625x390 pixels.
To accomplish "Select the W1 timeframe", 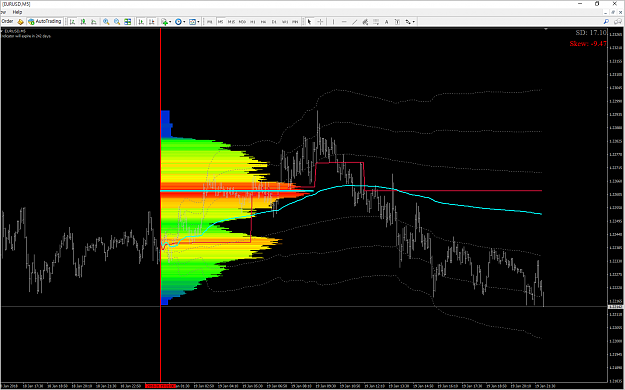I will (x=285, y=22).
